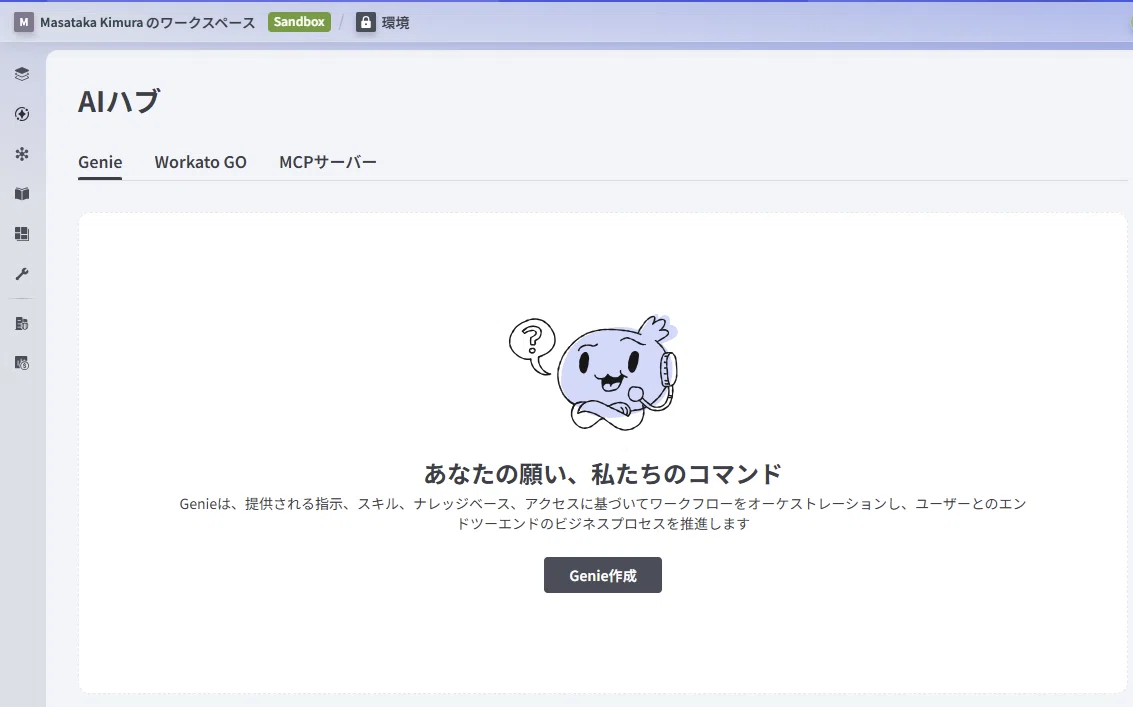1133x707 pixels.
Task: Click the Genie description paragraph text
Action: (603, 513)
